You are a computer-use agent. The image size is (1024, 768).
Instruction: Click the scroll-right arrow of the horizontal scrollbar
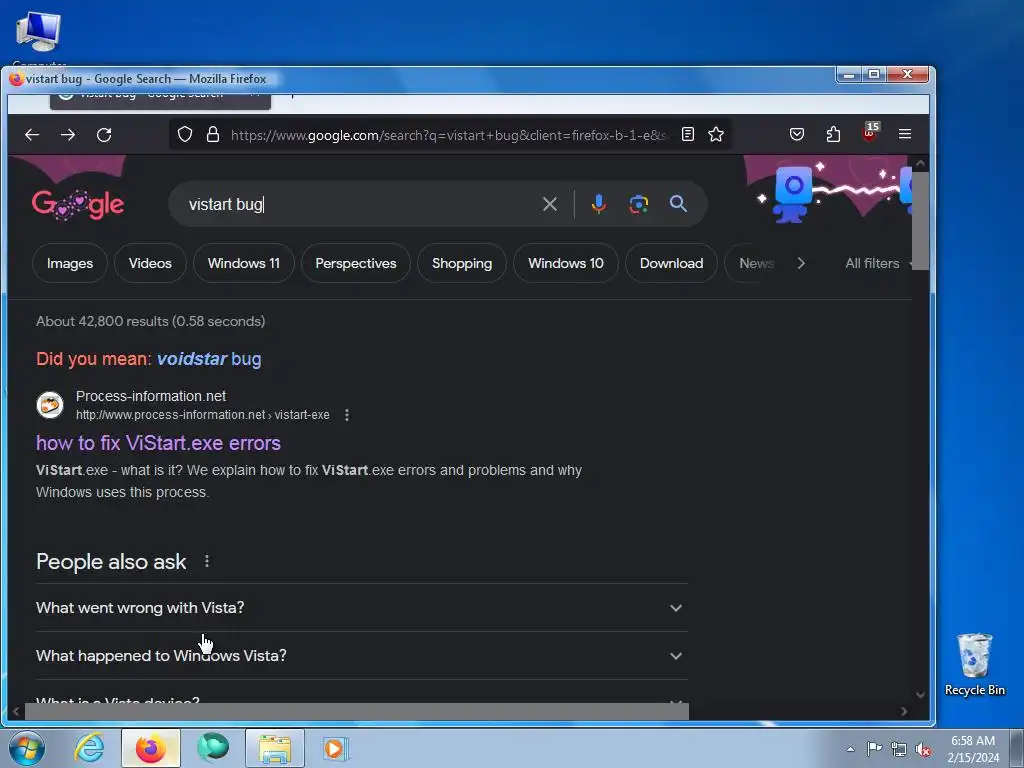(x=904, y=711)
